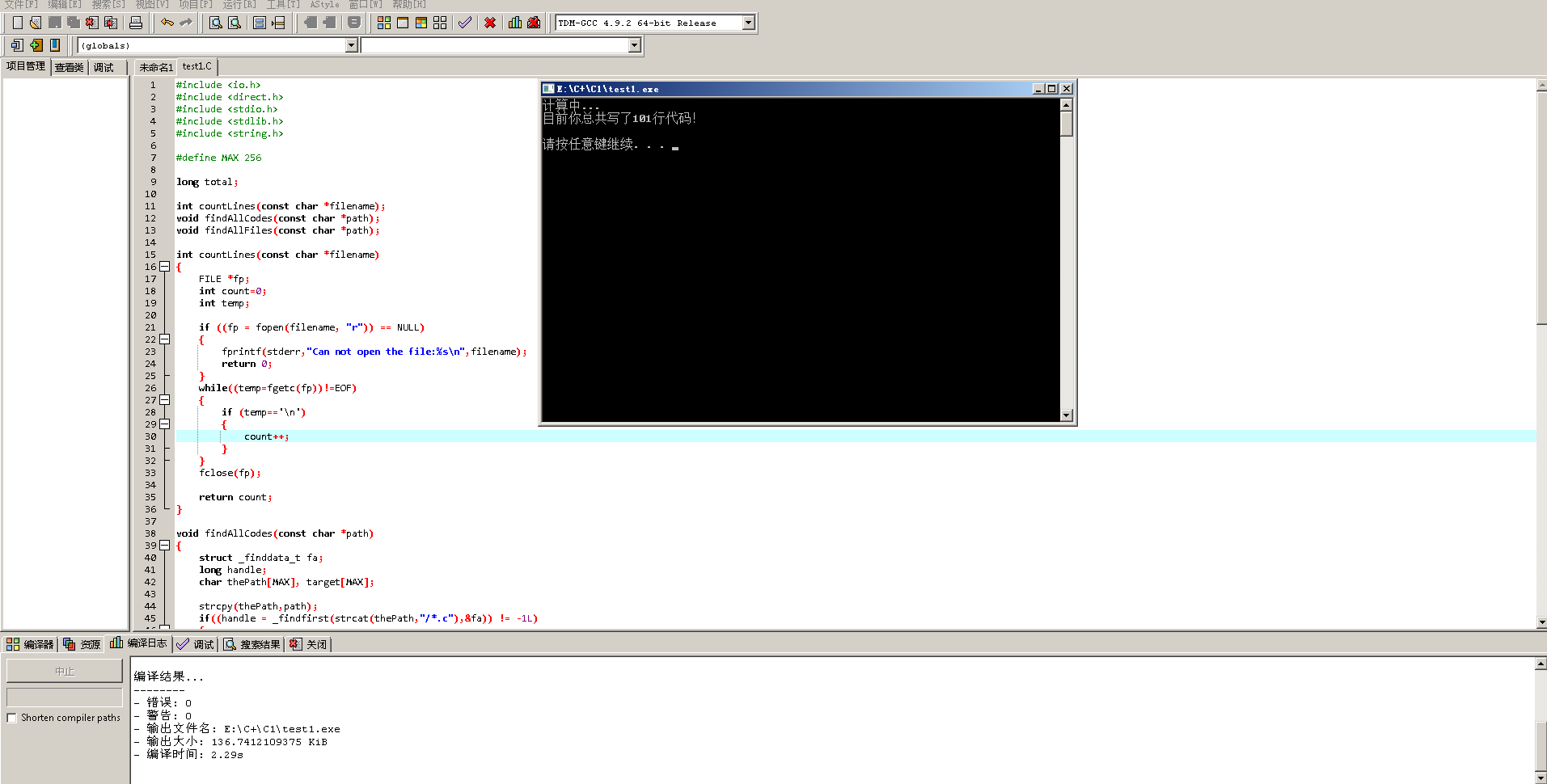Click the console window vertical scrollbar thumb
This screenshot has width=1547, height=784.
tap(1066, 124)
